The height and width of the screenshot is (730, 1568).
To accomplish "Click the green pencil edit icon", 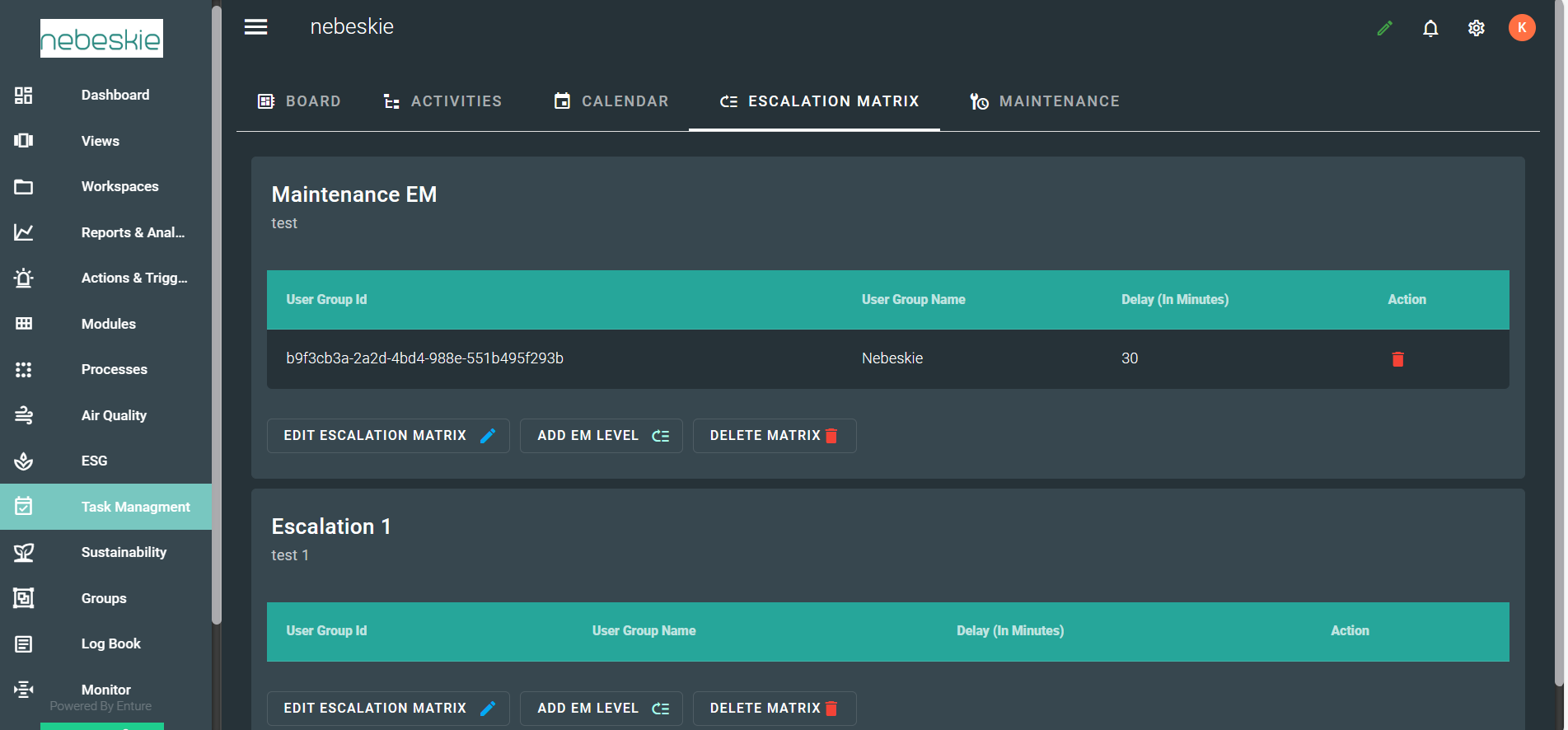I will (x=1384, y=28).
